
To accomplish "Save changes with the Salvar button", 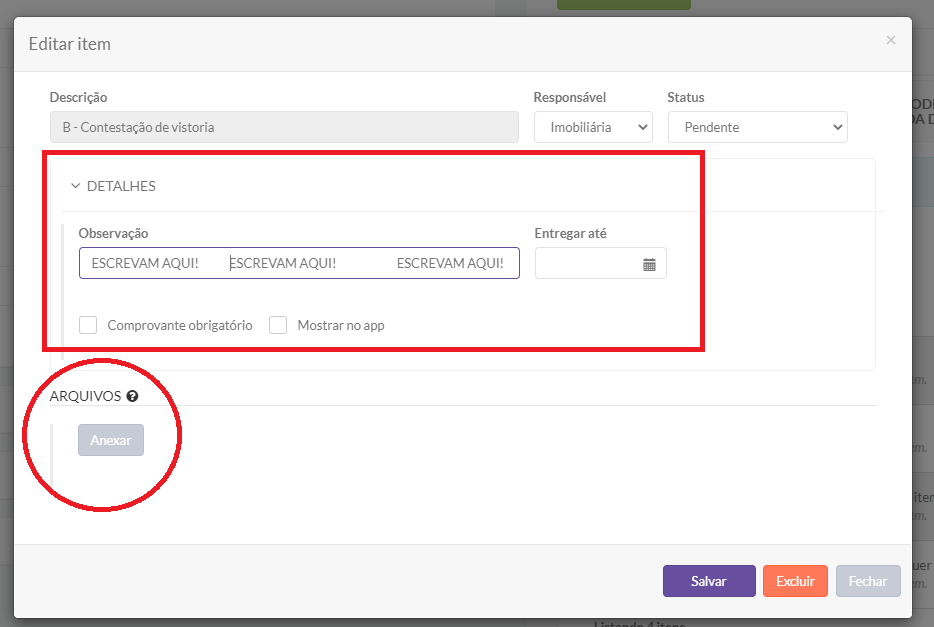I will click(x=709, y=581).
